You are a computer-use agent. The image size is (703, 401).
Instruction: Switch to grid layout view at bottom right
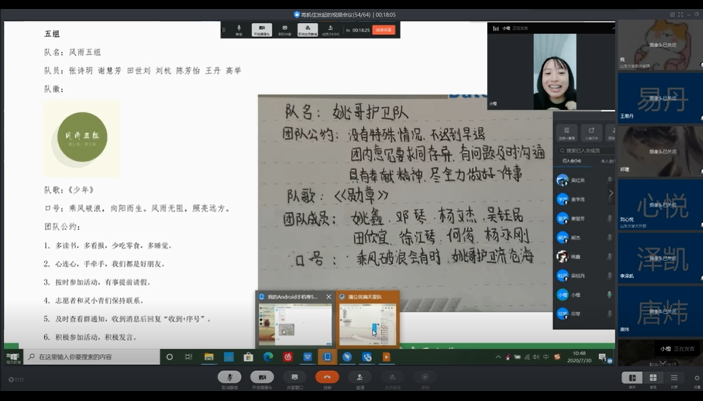tap(632, 378)
